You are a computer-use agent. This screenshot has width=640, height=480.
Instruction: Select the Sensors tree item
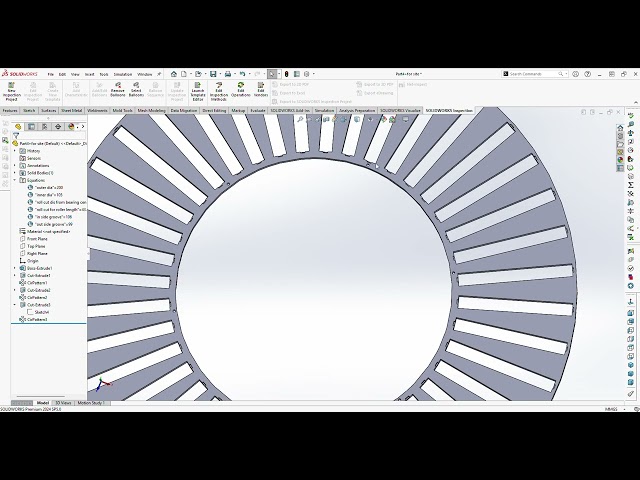coord(30,158)
